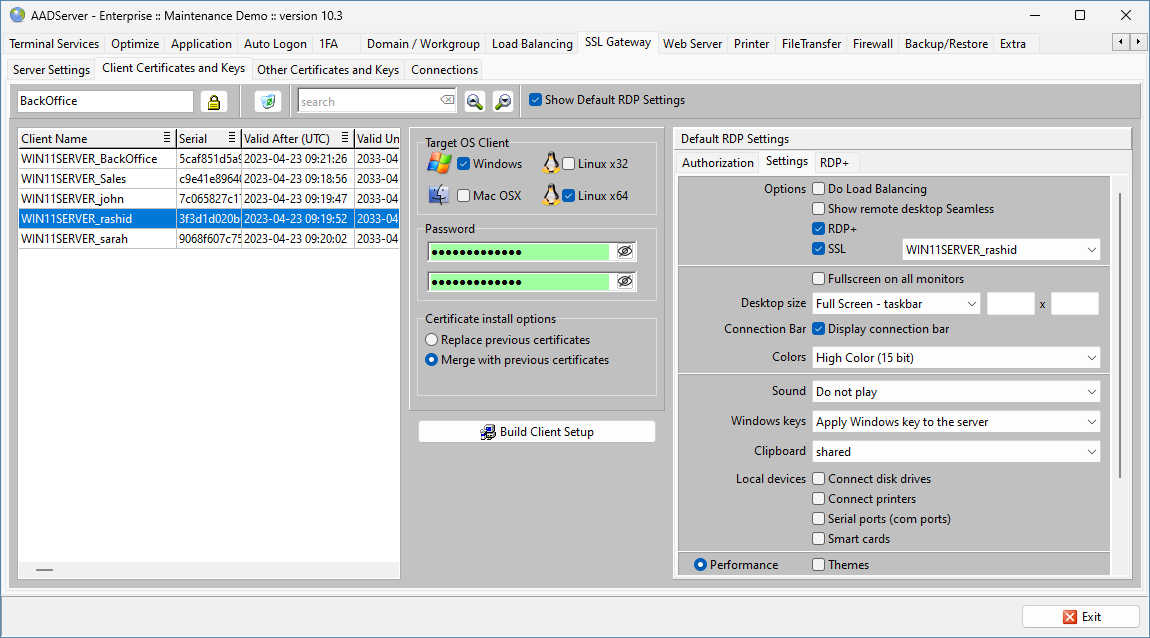The height and width of the screenshot is (638, 1150).
Task: Click the recycle bin delete icon
Action: click(x=267, y=101)
